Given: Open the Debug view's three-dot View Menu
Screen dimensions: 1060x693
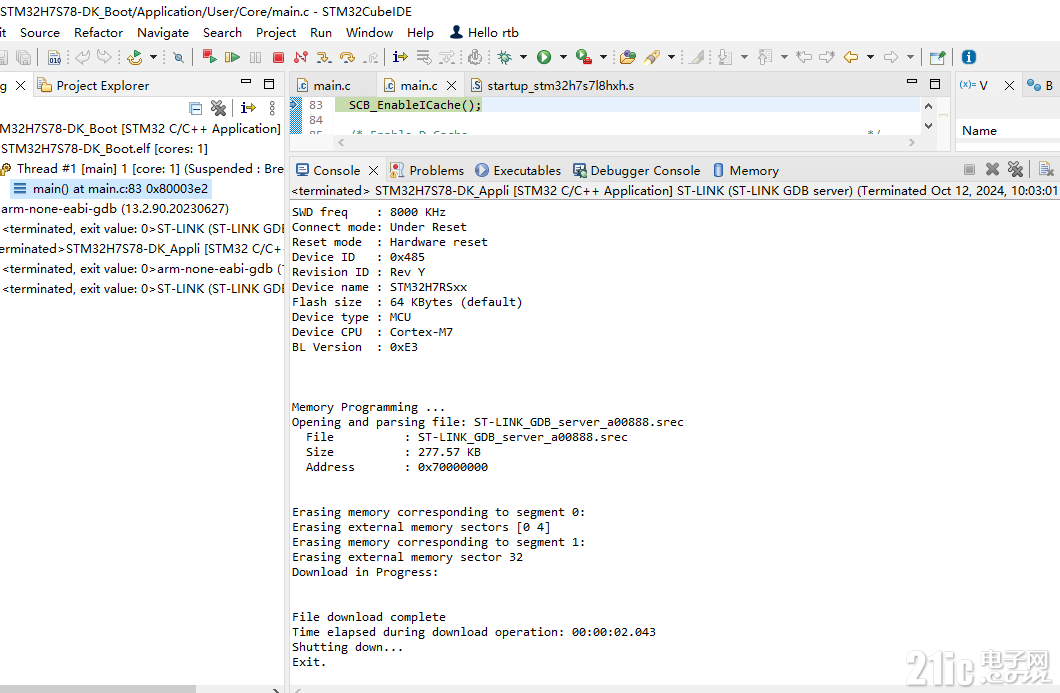Looking at the screenshot, I should tap(272, 108).
